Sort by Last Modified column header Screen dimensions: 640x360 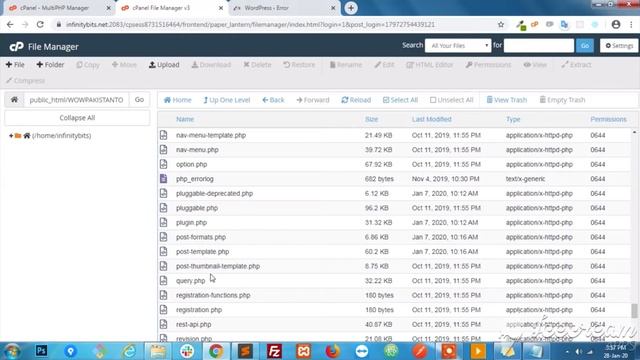click(x=431, y=119)
